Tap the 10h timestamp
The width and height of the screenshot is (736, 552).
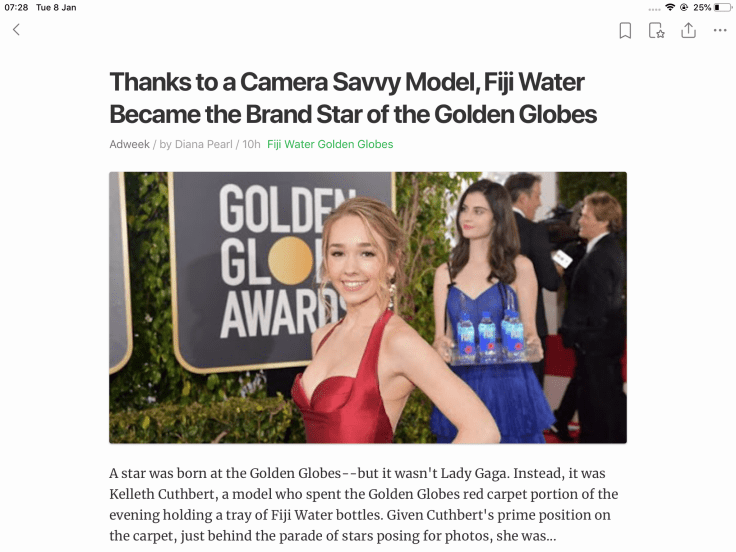pyautogui.click(x=251, y=144)
